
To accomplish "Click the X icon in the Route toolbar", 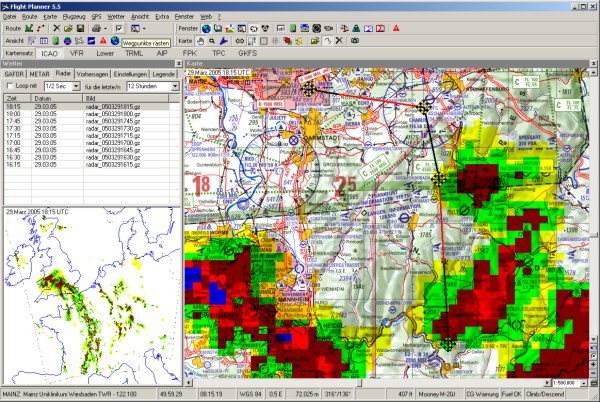I will [x=57, y=28].
